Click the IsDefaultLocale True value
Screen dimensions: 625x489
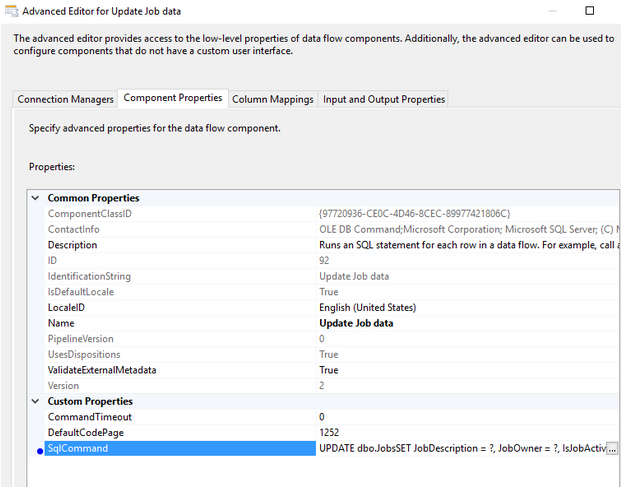click(328, 292)
